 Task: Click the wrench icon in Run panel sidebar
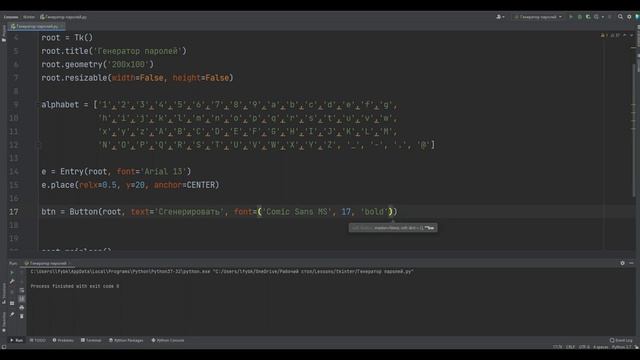12,281
